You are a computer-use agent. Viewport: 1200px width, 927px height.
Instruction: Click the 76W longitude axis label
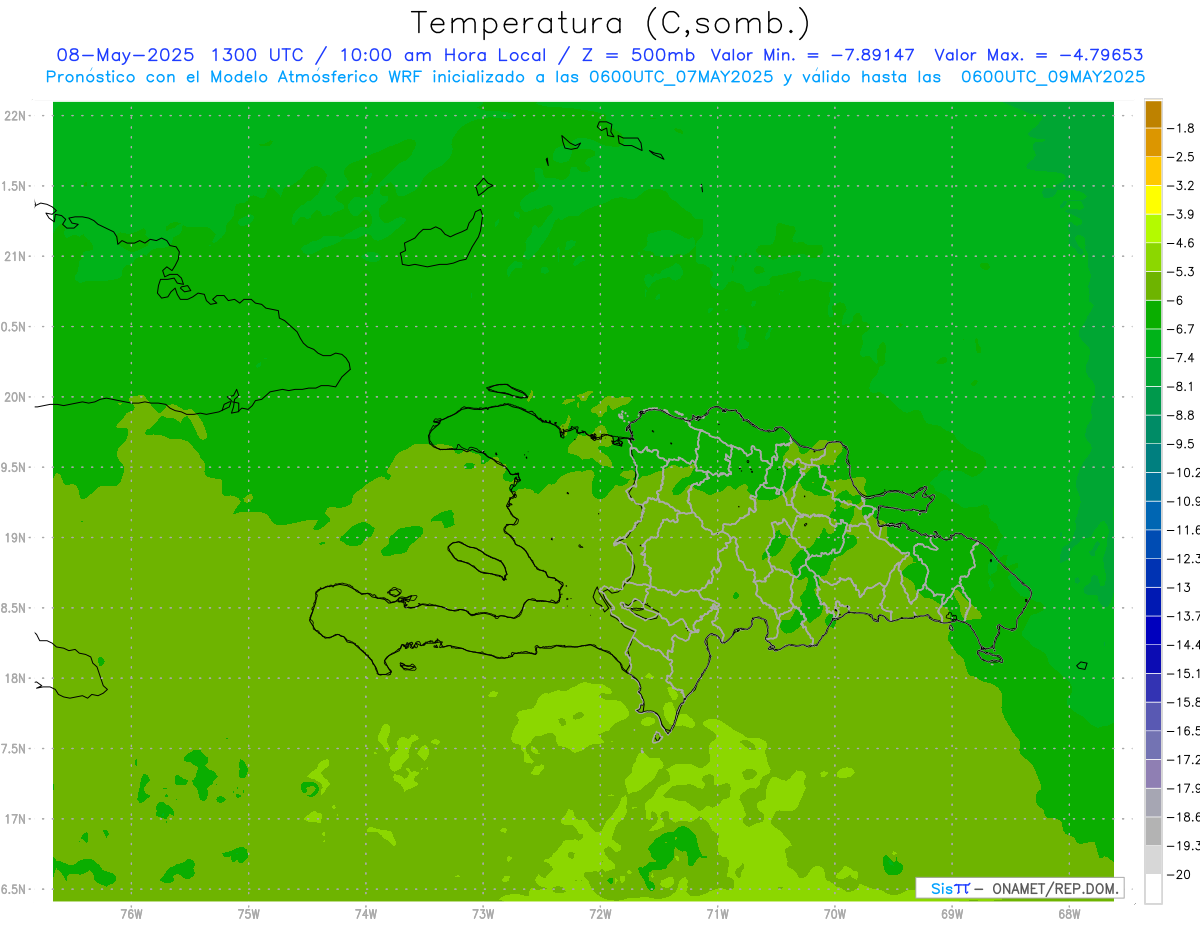click(131, 914)
